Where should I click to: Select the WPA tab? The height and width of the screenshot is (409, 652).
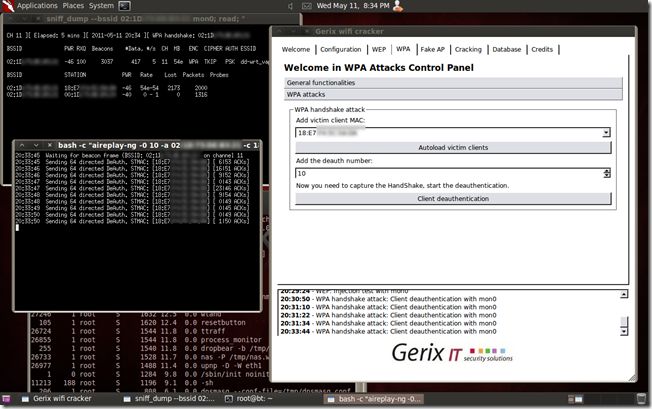pyautogui.click(x=403, y=49)
